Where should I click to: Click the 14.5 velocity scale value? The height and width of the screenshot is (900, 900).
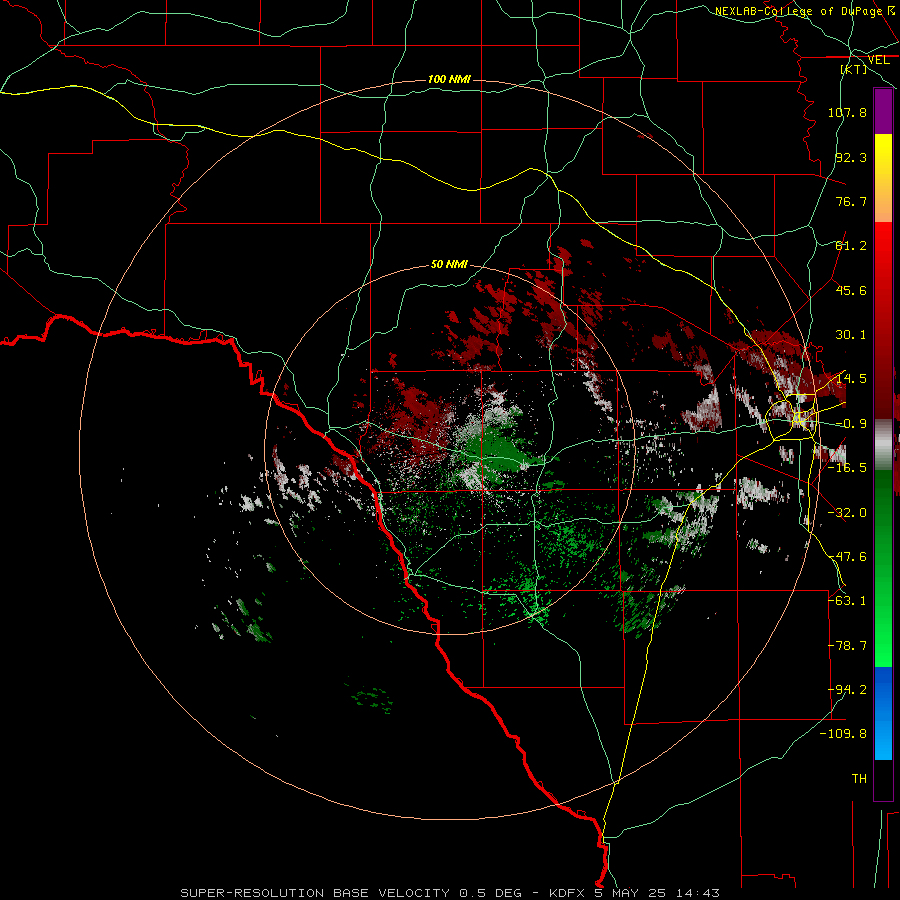[851, 379]
